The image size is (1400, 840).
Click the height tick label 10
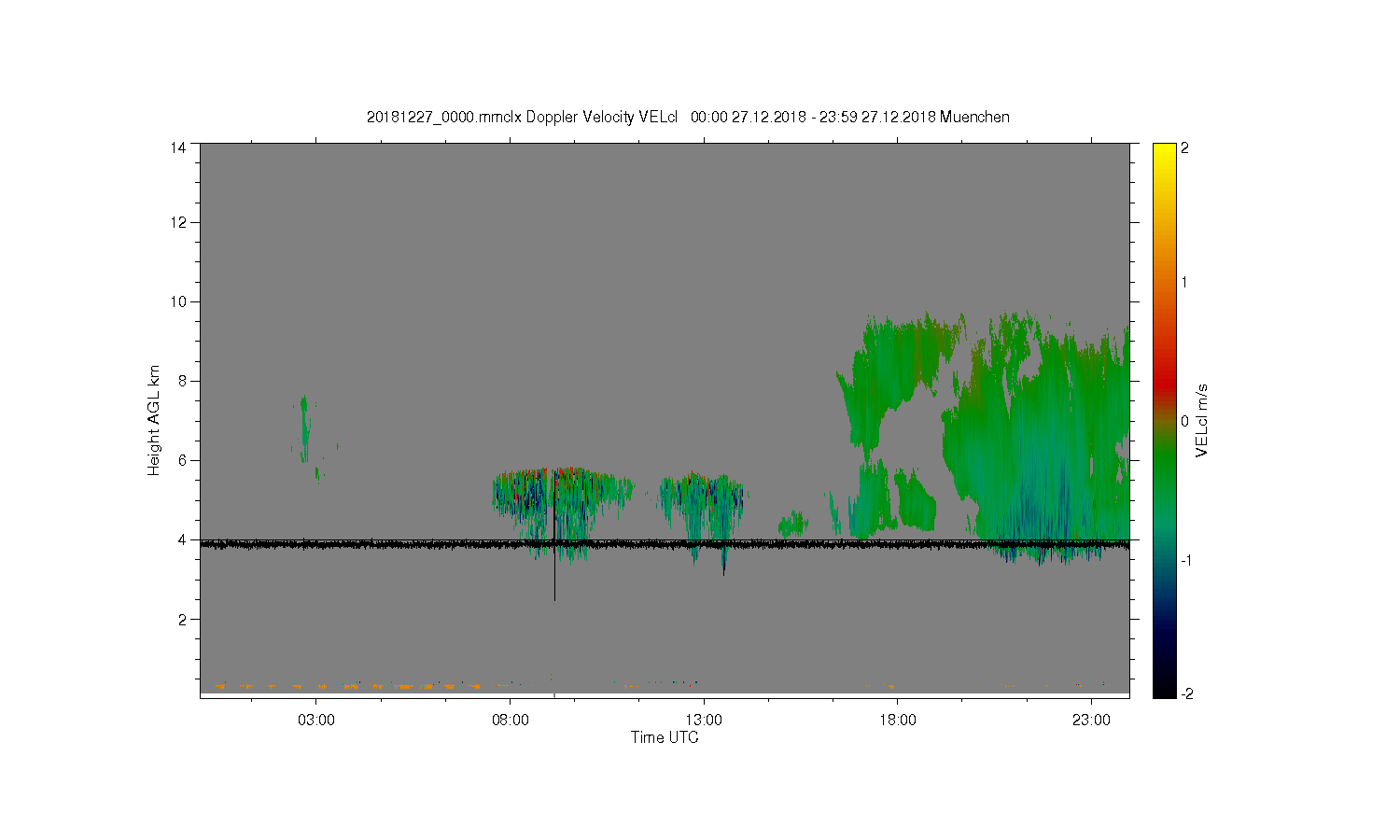click(x=178, y=301)
